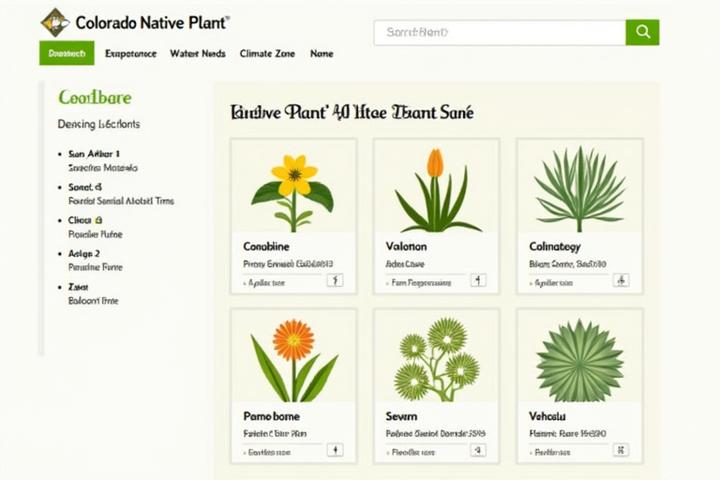Select the Sun Aribar sidebar filter item
This screenshot has height=480, width=720.
pos(93,154)
